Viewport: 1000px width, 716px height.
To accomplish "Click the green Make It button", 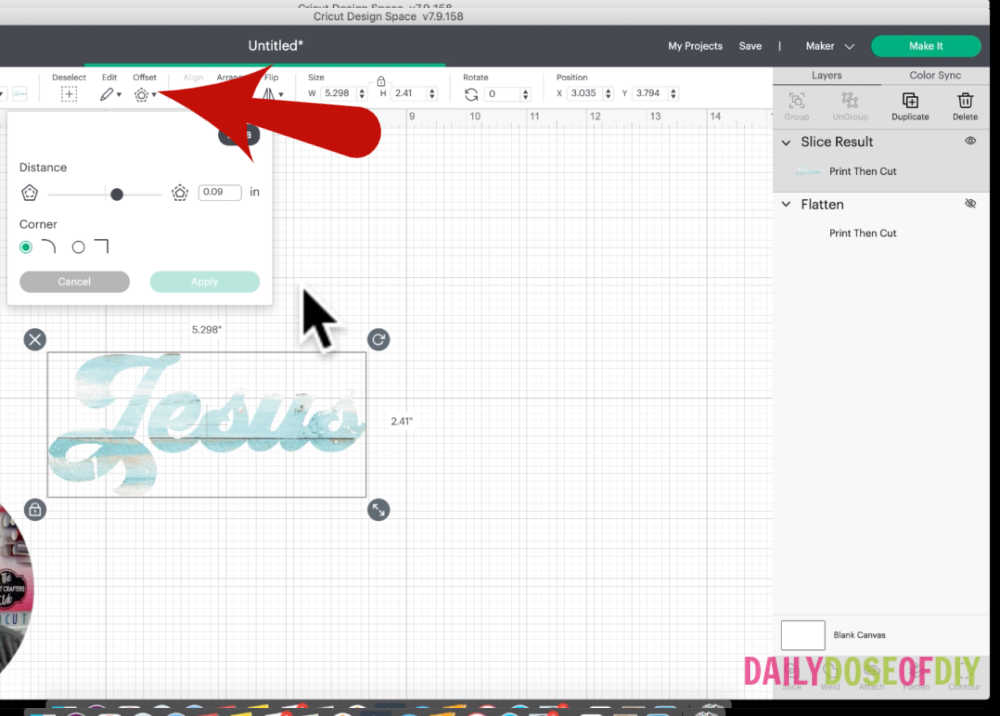I will click(x=926, y=46).
